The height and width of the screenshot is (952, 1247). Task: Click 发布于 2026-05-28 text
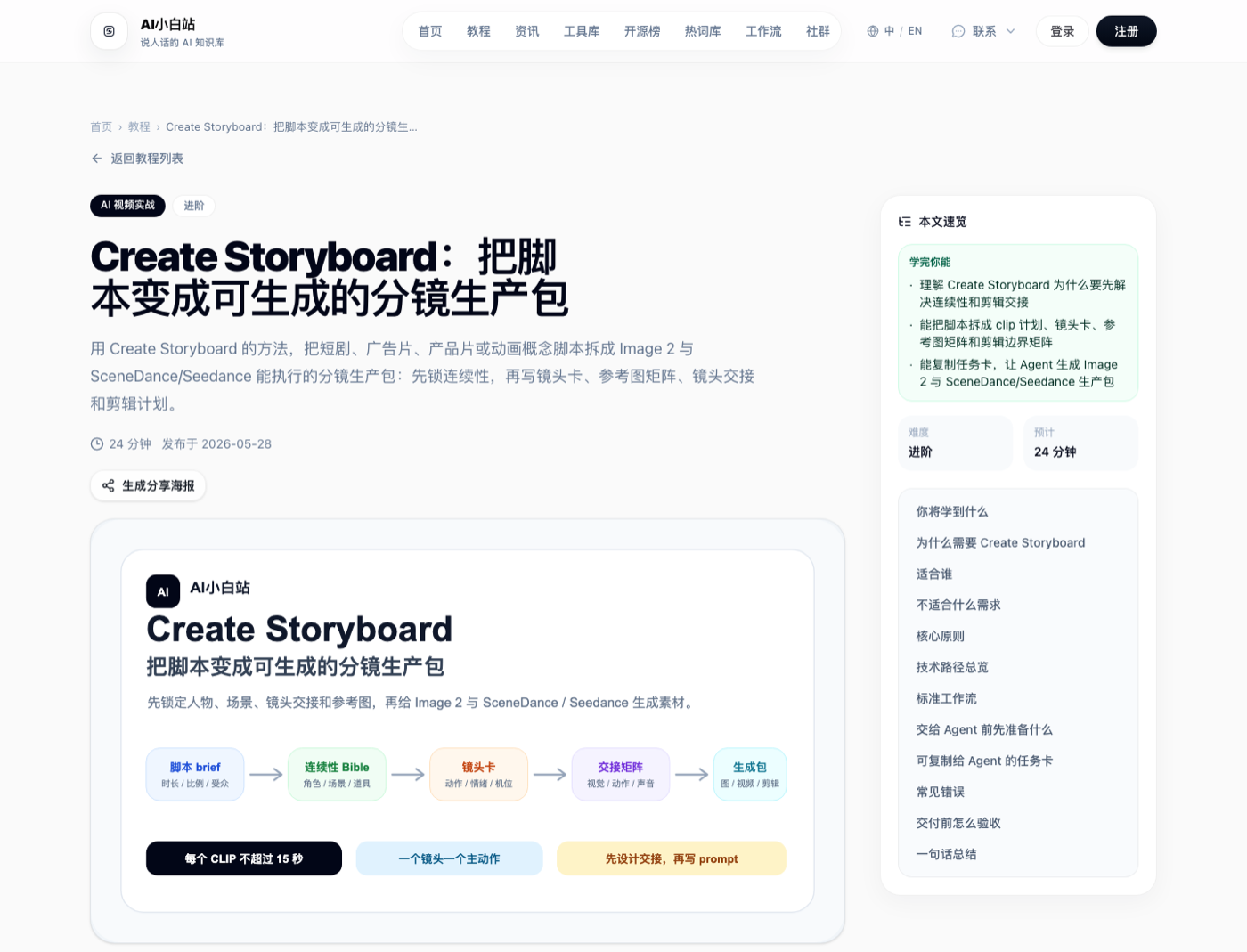click(x=216, y=444)
